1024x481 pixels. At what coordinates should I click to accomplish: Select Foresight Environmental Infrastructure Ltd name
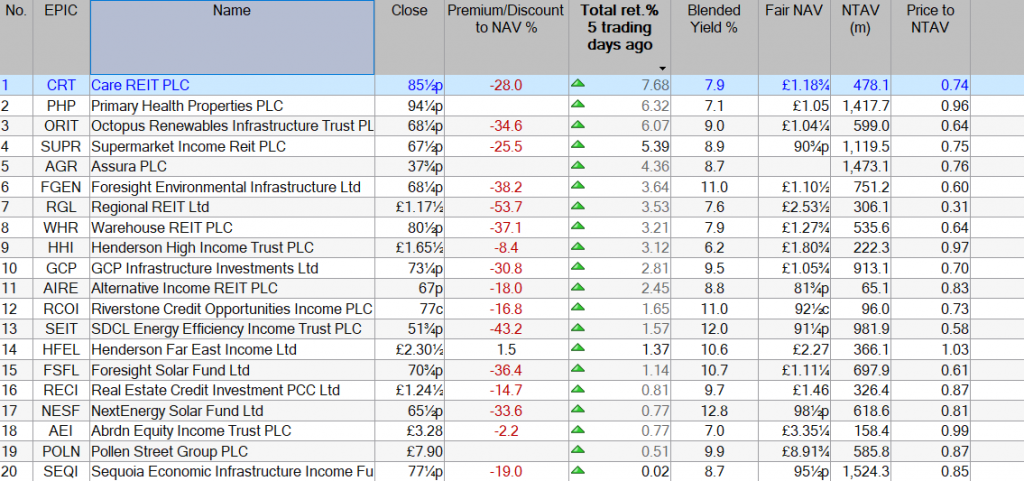pyautogui.click(x=226, y=187)
